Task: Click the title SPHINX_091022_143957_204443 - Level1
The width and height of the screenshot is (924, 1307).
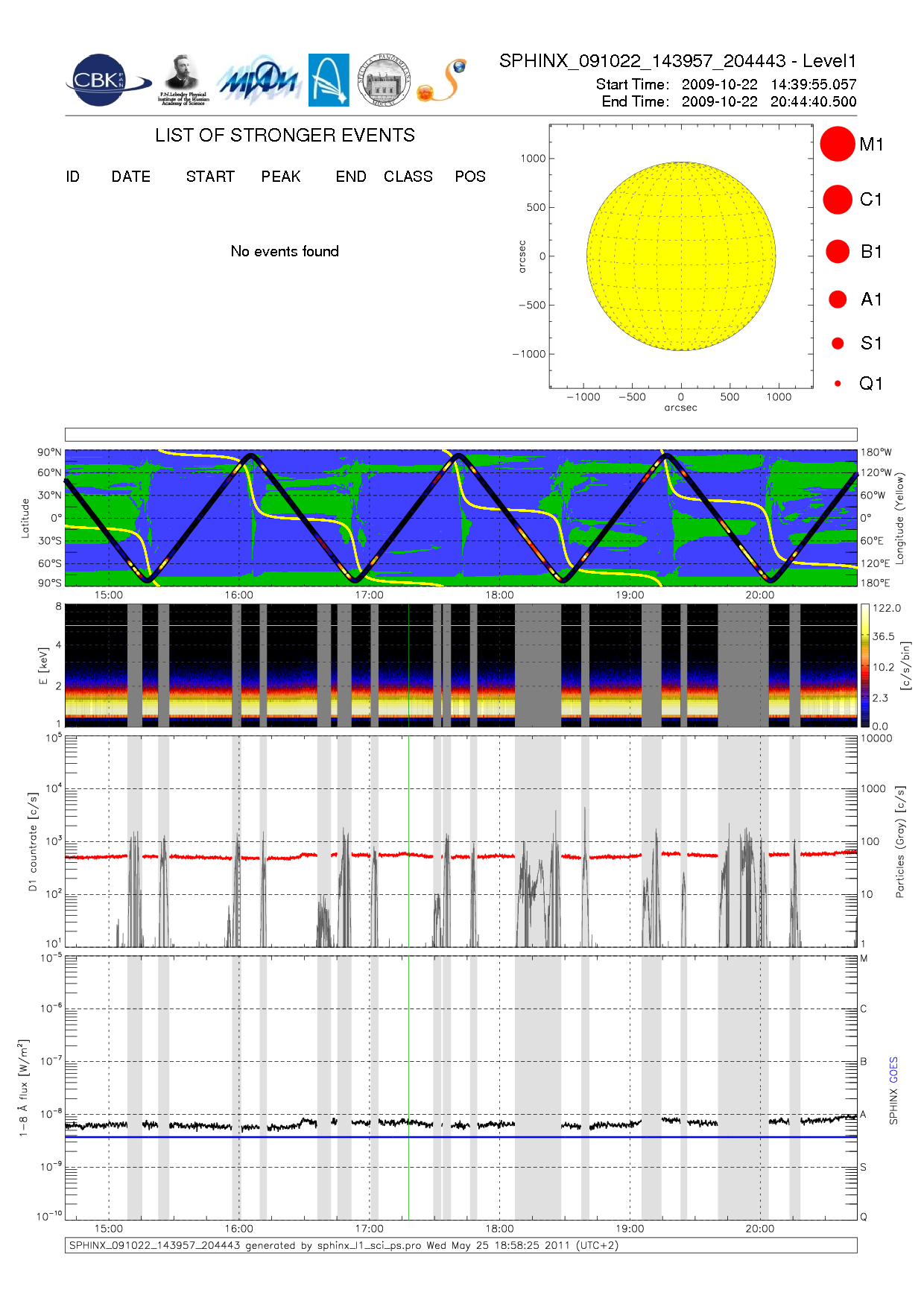Action: [678, 61]
